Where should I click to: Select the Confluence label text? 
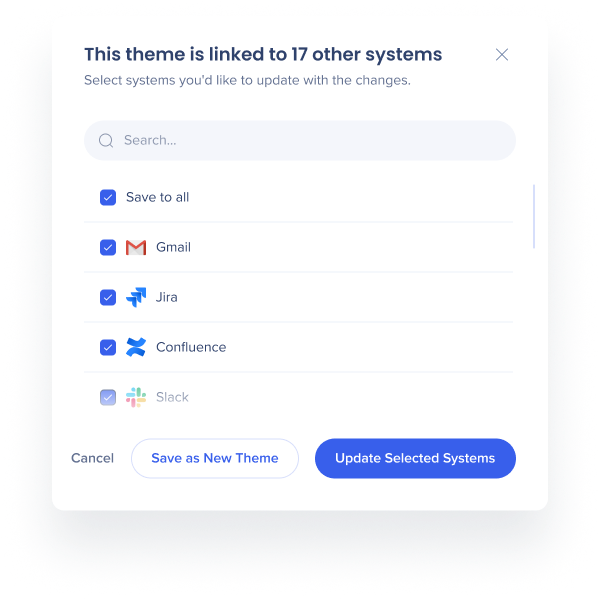(x=191, y=347)
